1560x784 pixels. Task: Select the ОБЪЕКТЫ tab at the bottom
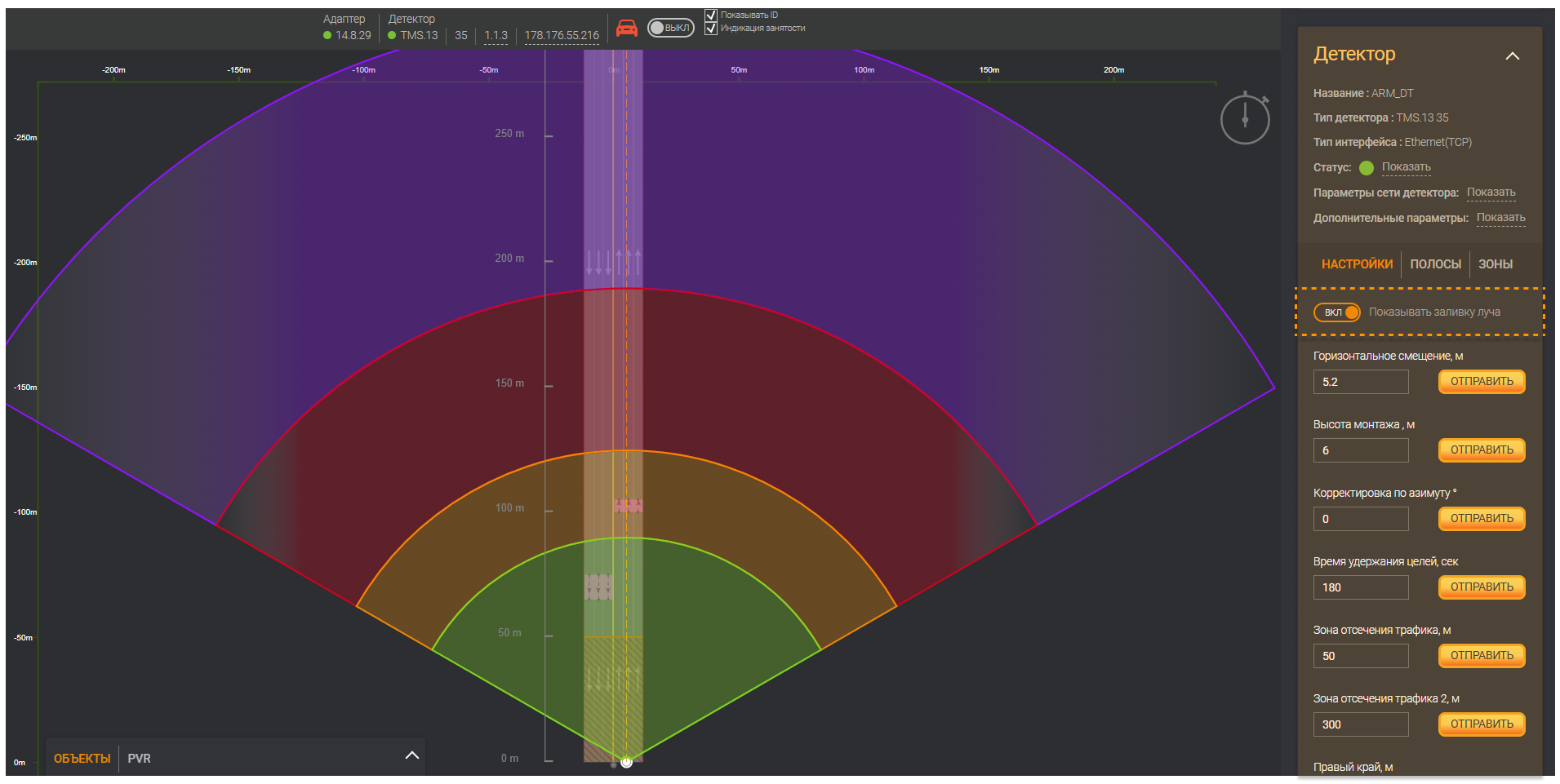click(x=82, y=759)
